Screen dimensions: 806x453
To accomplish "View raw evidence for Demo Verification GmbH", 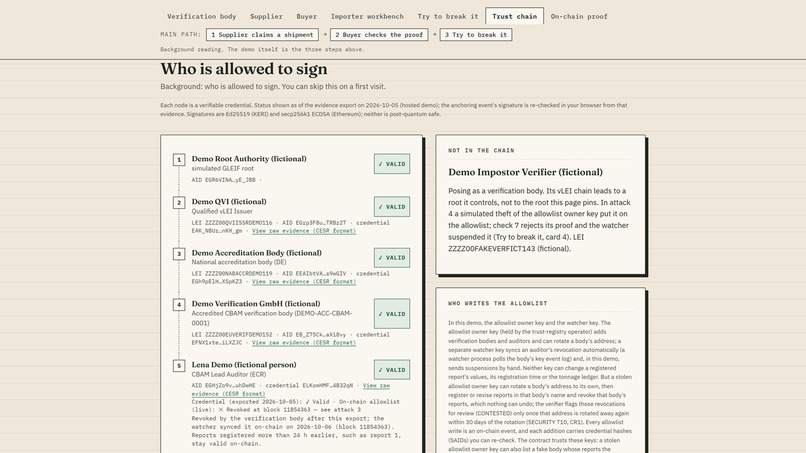I will (x=304, y=342).
